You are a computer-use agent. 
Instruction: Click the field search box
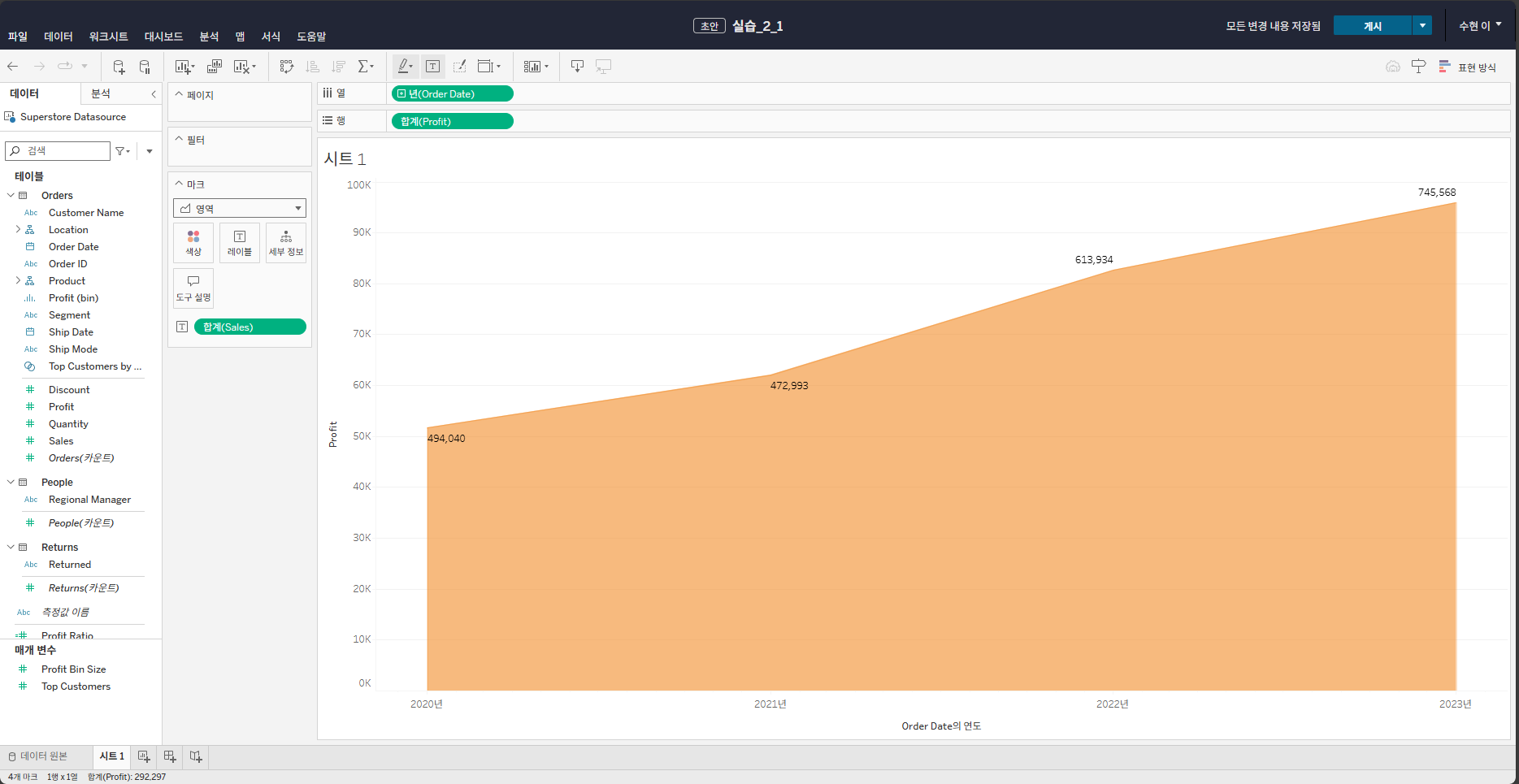pos(58,151)
